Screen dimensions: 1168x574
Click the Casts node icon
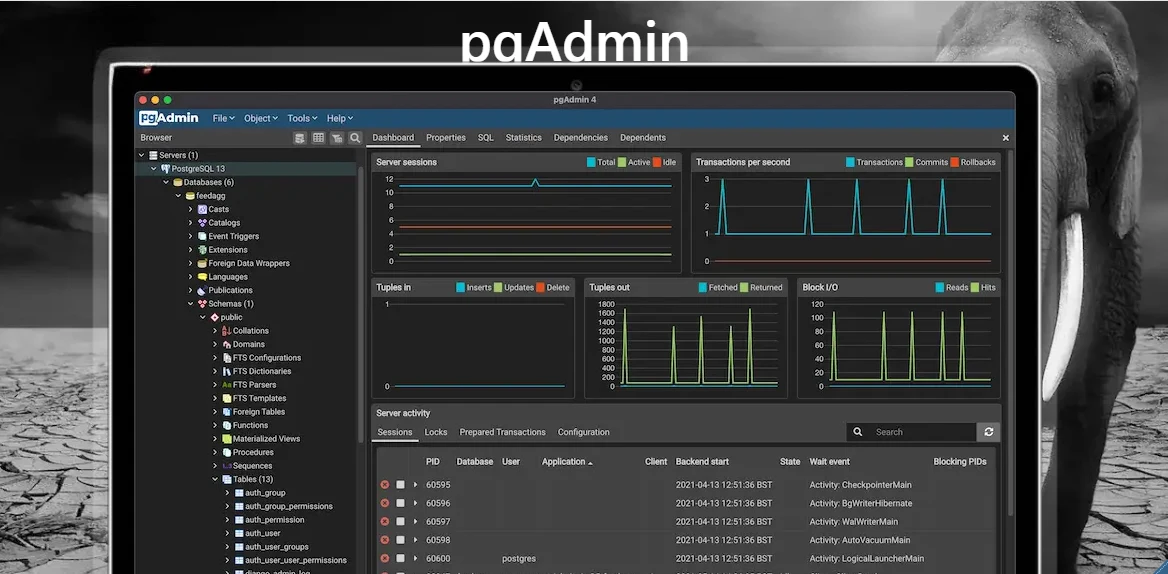click(x=202, y=209)
